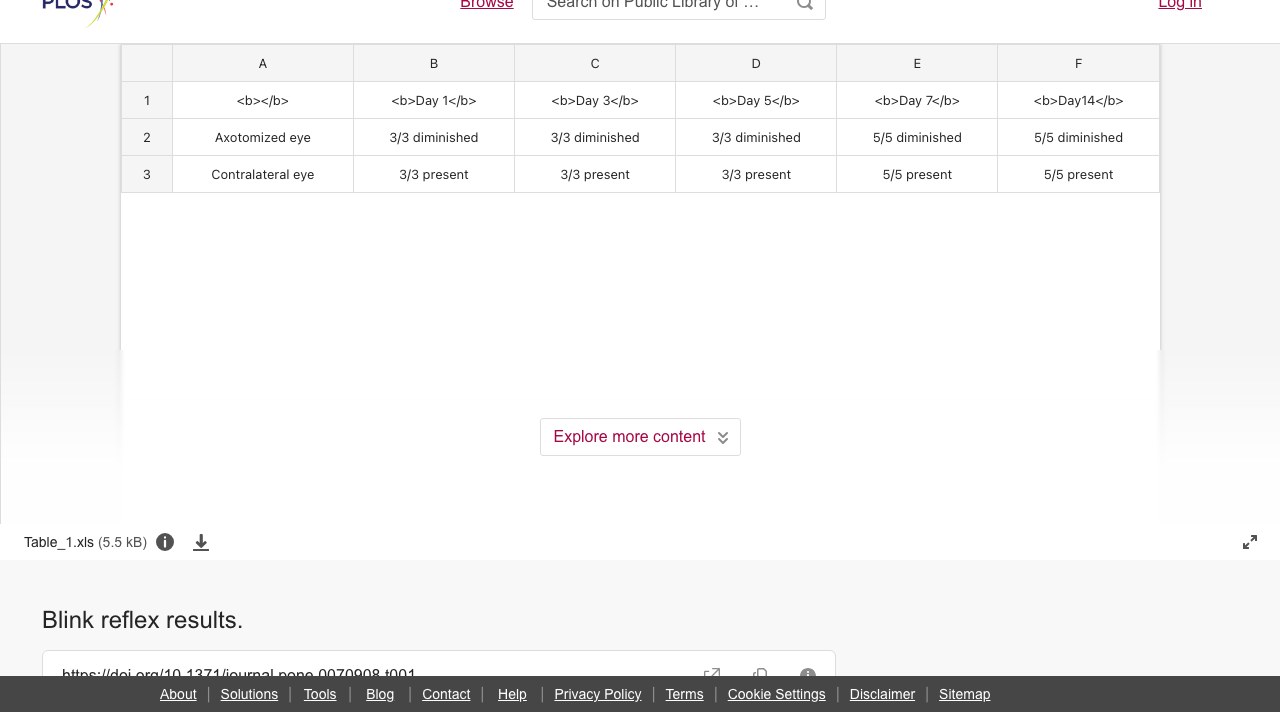This screenshot has width=1280, height=720.
Task: Click the Day14 header cell
Action: click(x=1078, y=100)
